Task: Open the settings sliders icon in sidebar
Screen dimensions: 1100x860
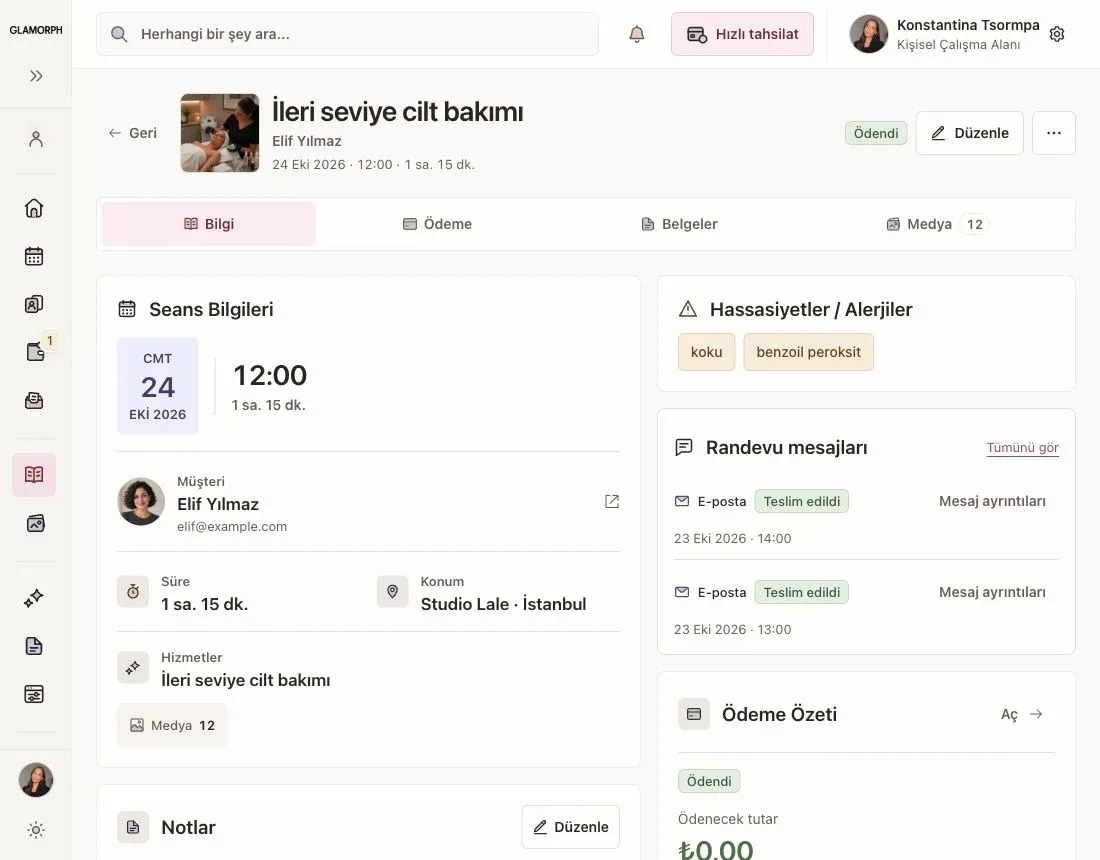Action: 34,694
